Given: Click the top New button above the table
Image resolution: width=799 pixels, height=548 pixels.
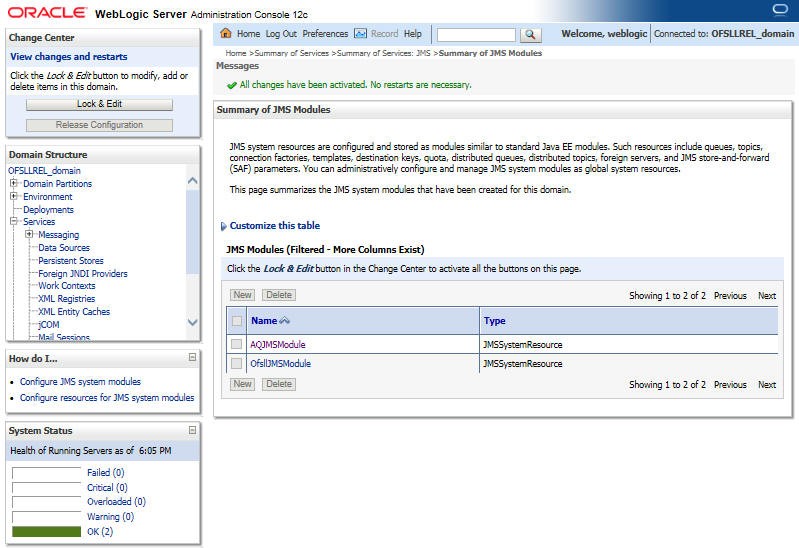Looking at the screenshot, I should tap(243, 295).
